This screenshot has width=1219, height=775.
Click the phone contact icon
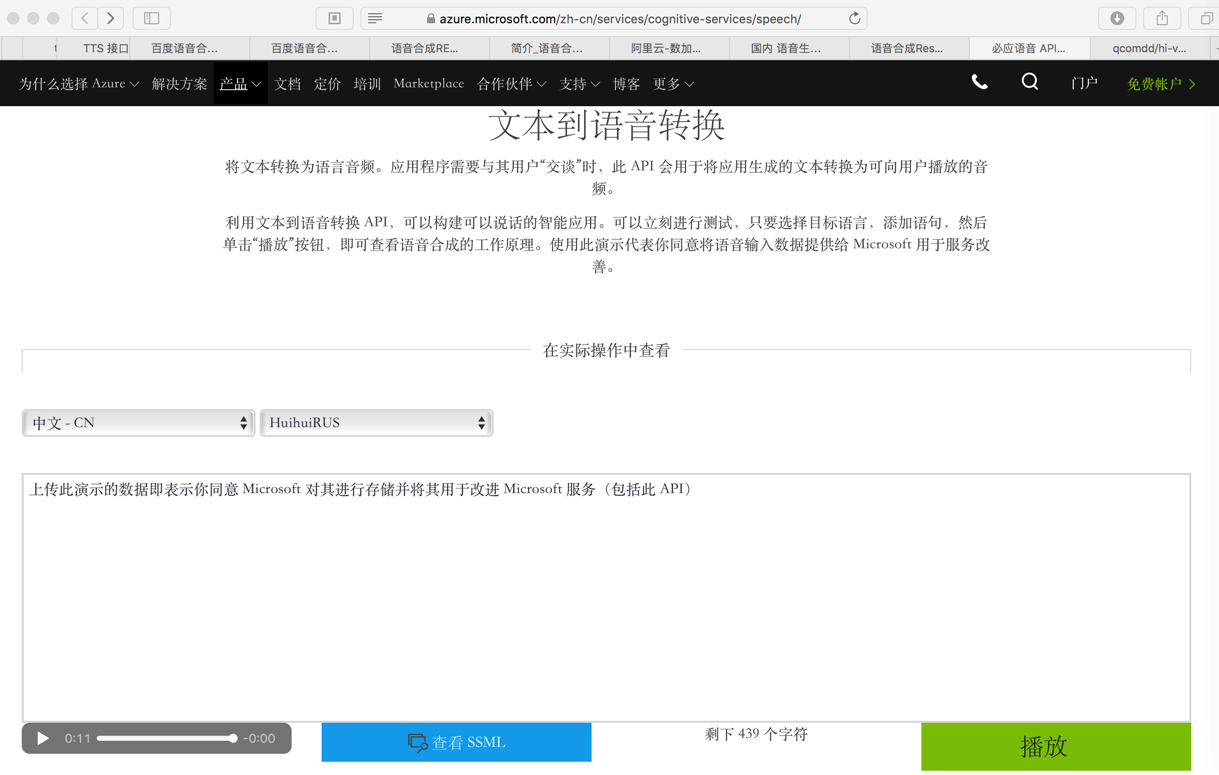tap(980, 83)
